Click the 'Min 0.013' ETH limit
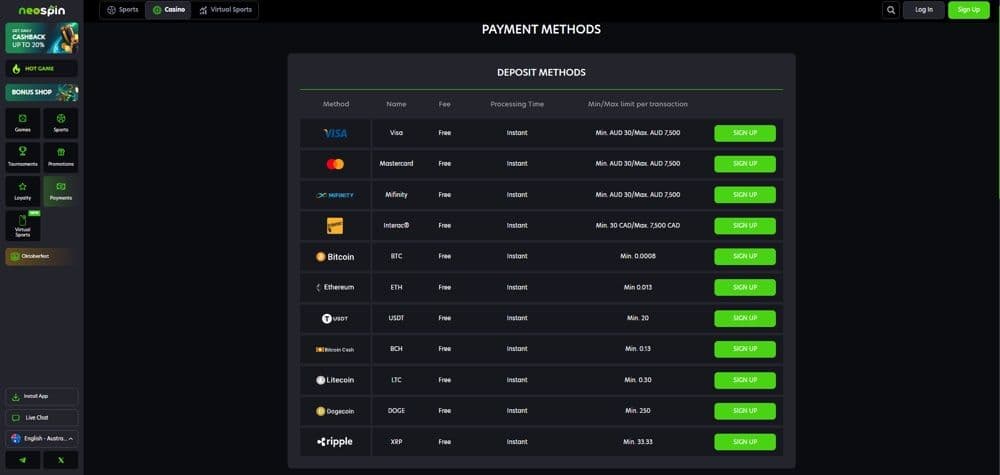 point(638,288)
